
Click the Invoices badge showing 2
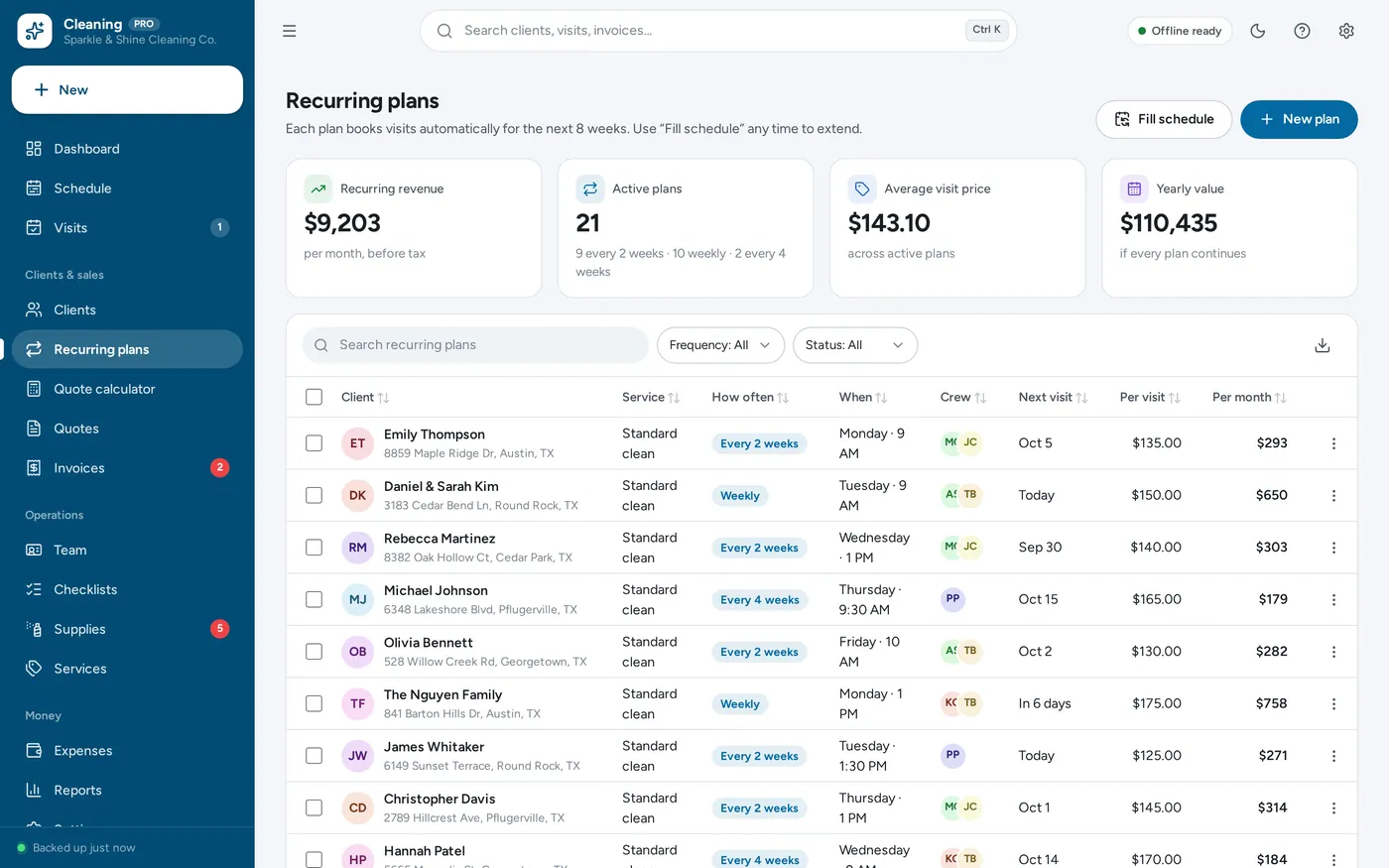[219, 467]
